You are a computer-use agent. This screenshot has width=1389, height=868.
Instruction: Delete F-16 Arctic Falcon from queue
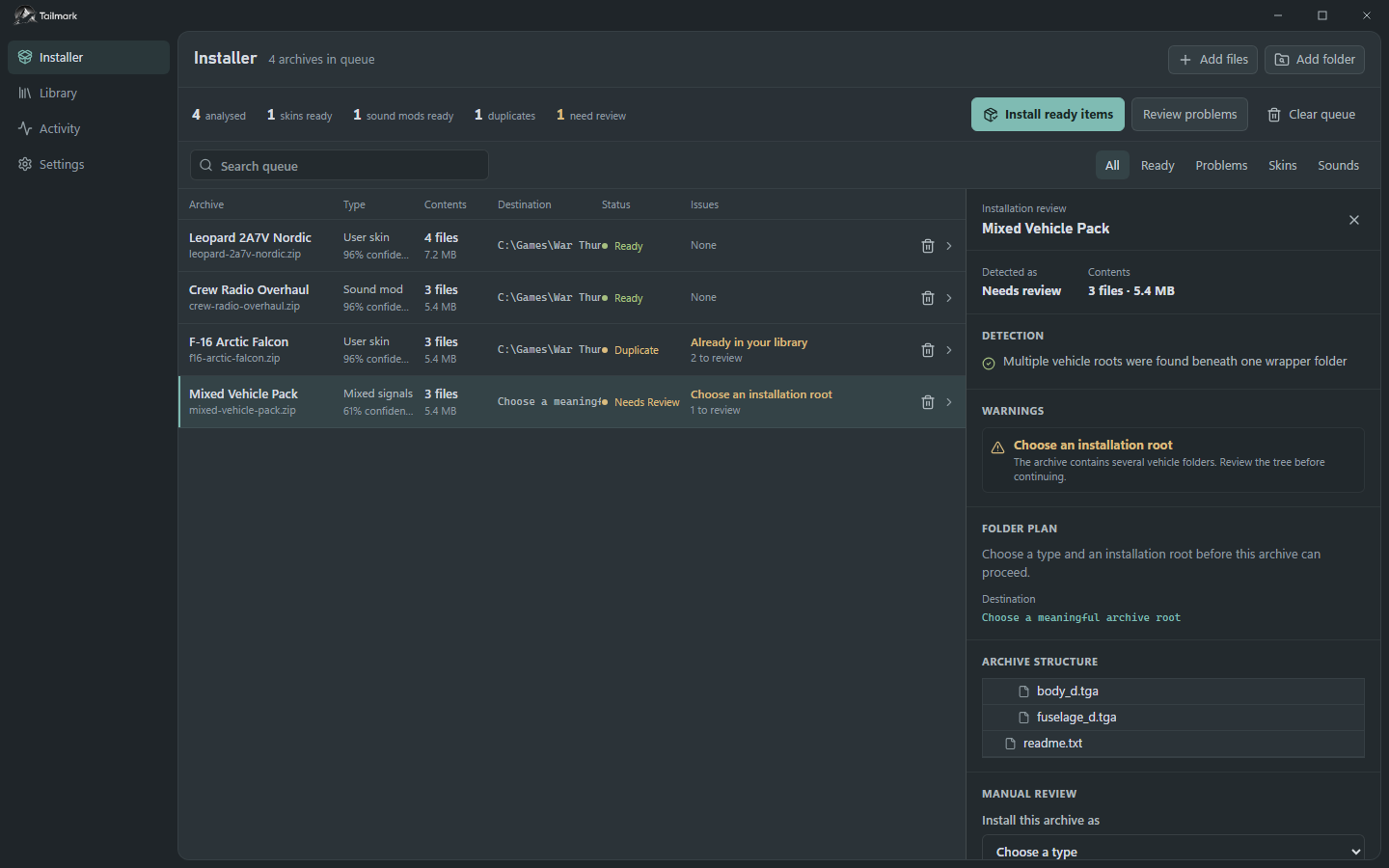(928, 350)
